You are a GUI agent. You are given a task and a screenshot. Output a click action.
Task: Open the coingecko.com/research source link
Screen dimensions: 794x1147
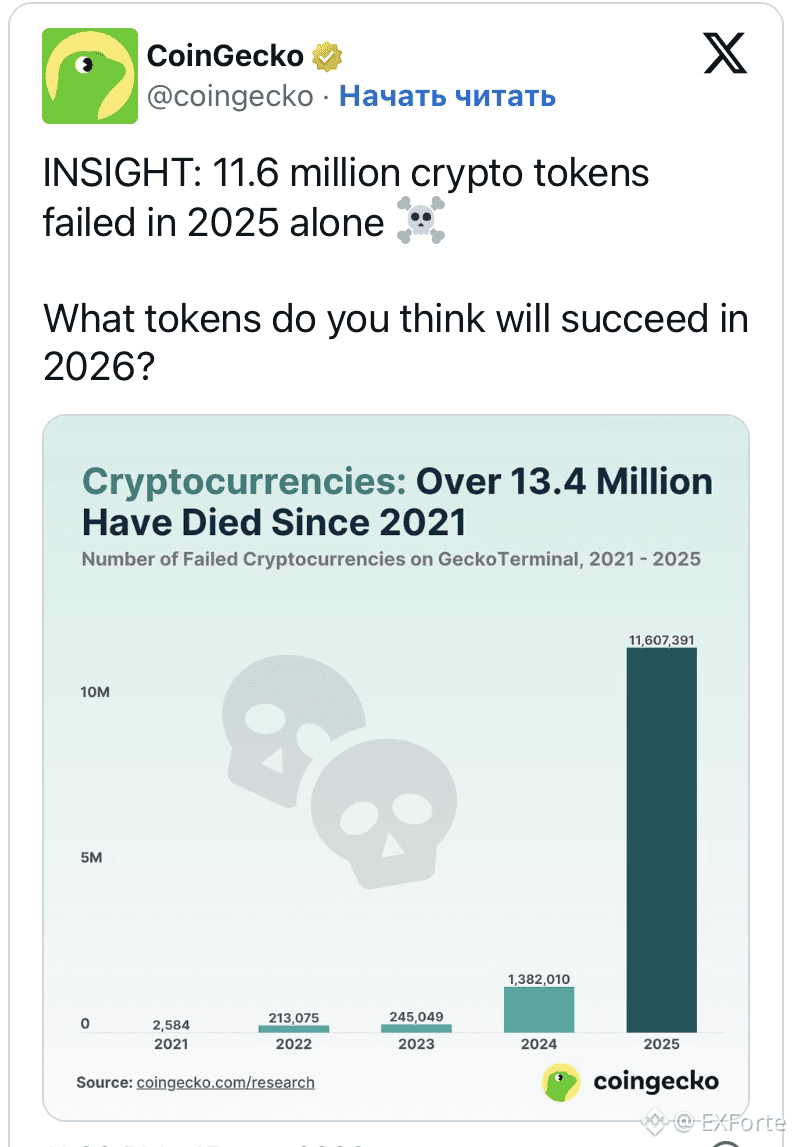pos(225,1082)
